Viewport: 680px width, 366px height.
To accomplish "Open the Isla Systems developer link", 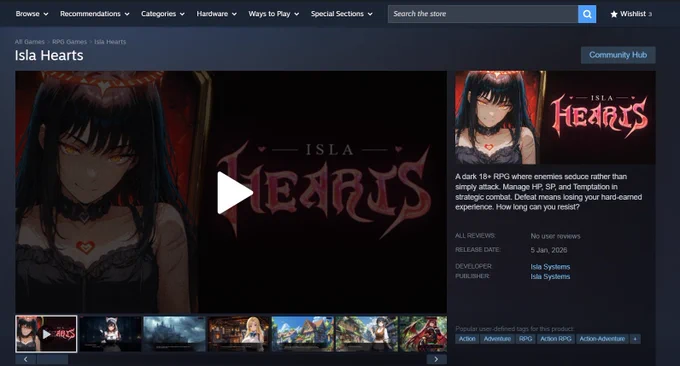I will pyautogui.click(x=550, y=267).
